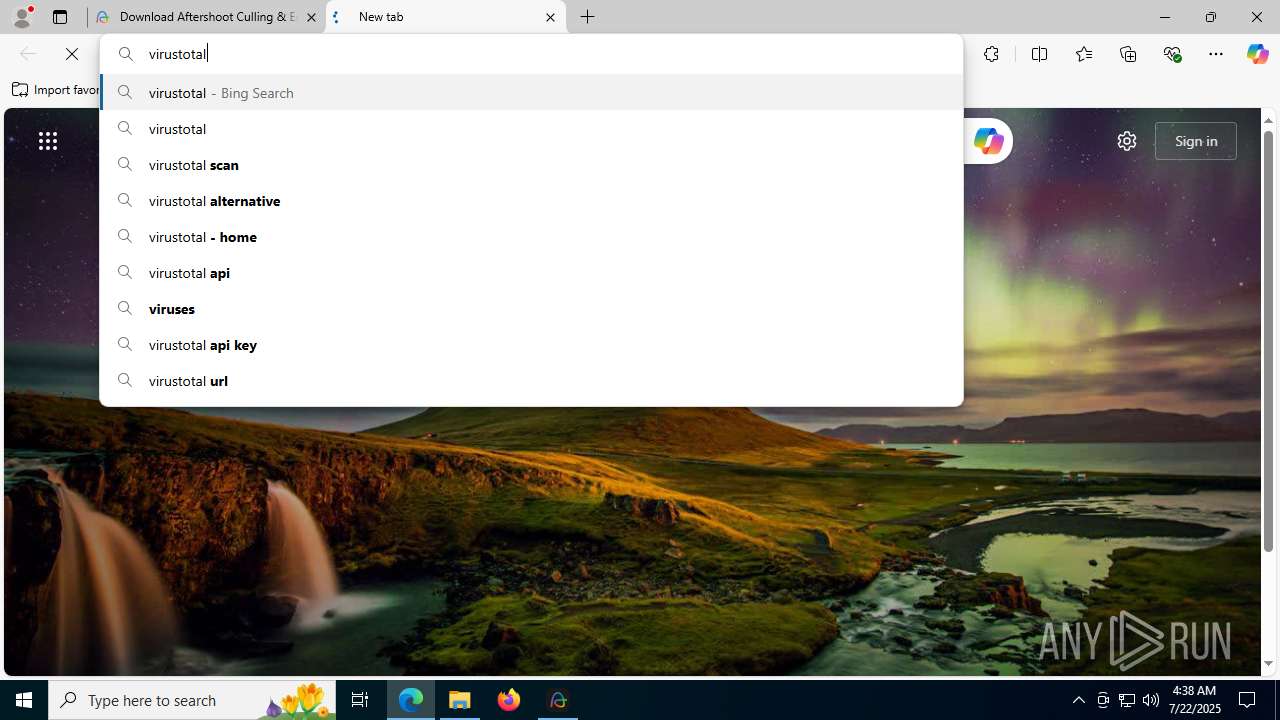Choose virustotal alternative suggestion

(x=531, y=200)
